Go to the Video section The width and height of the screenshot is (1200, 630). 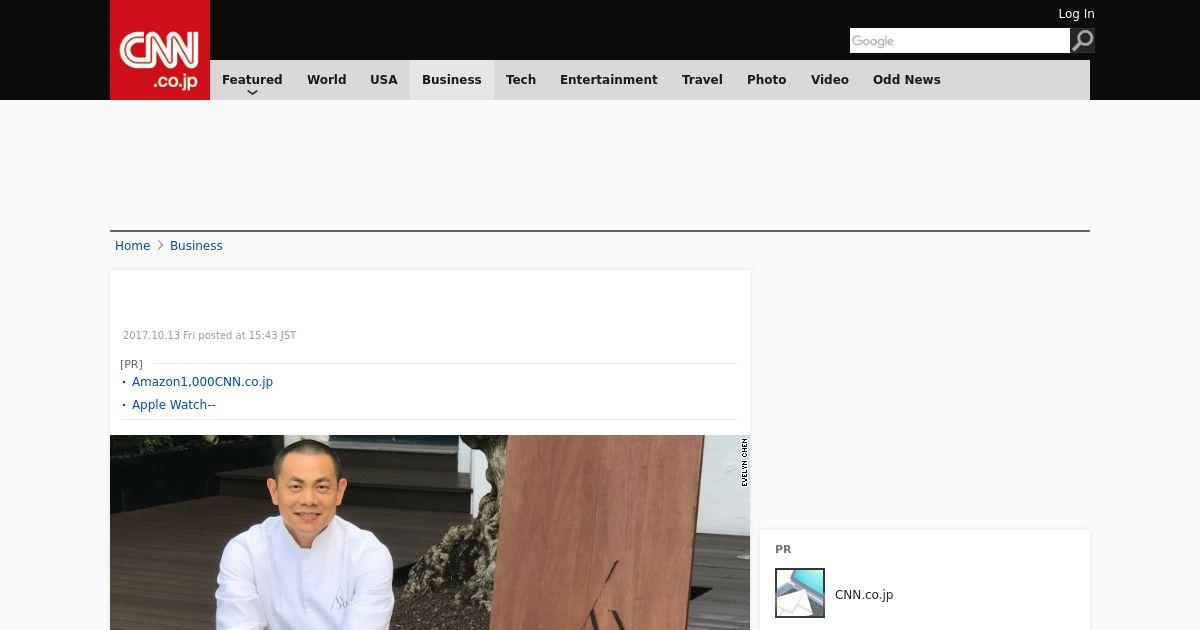(x=830, y=80)
